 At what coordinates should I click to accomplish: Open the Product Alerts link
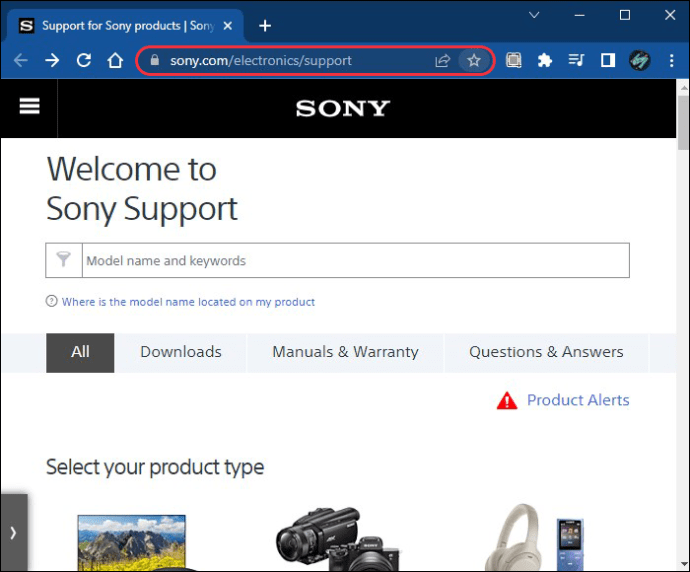tap(578, 400)
